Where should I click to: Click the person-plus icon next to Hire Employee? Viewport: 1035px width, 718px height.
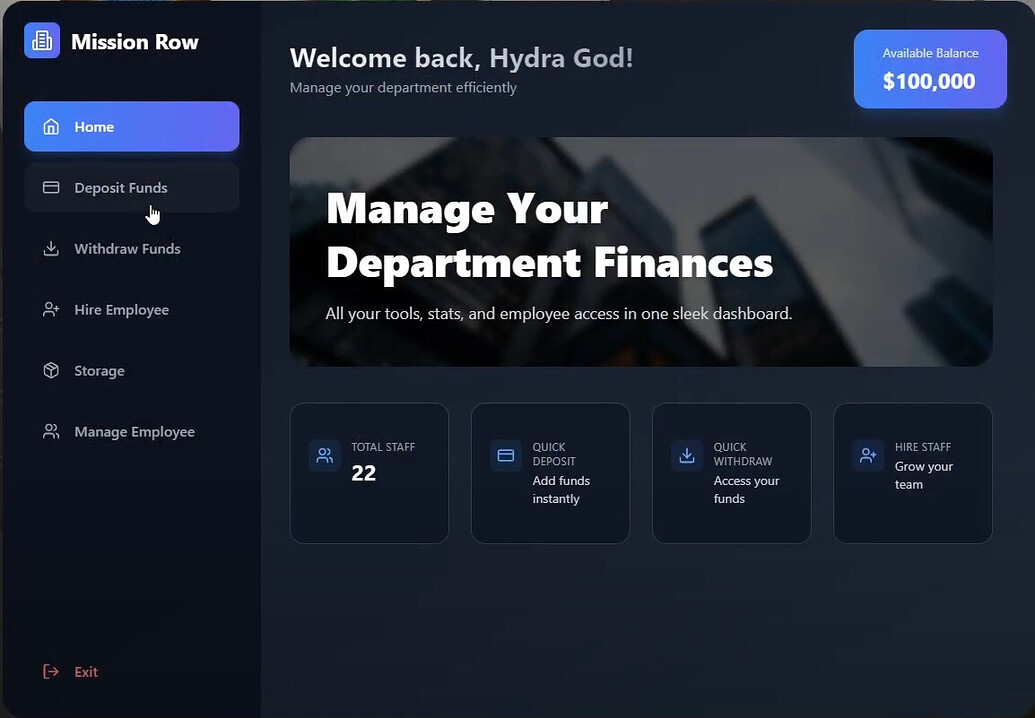coord(50,309)
